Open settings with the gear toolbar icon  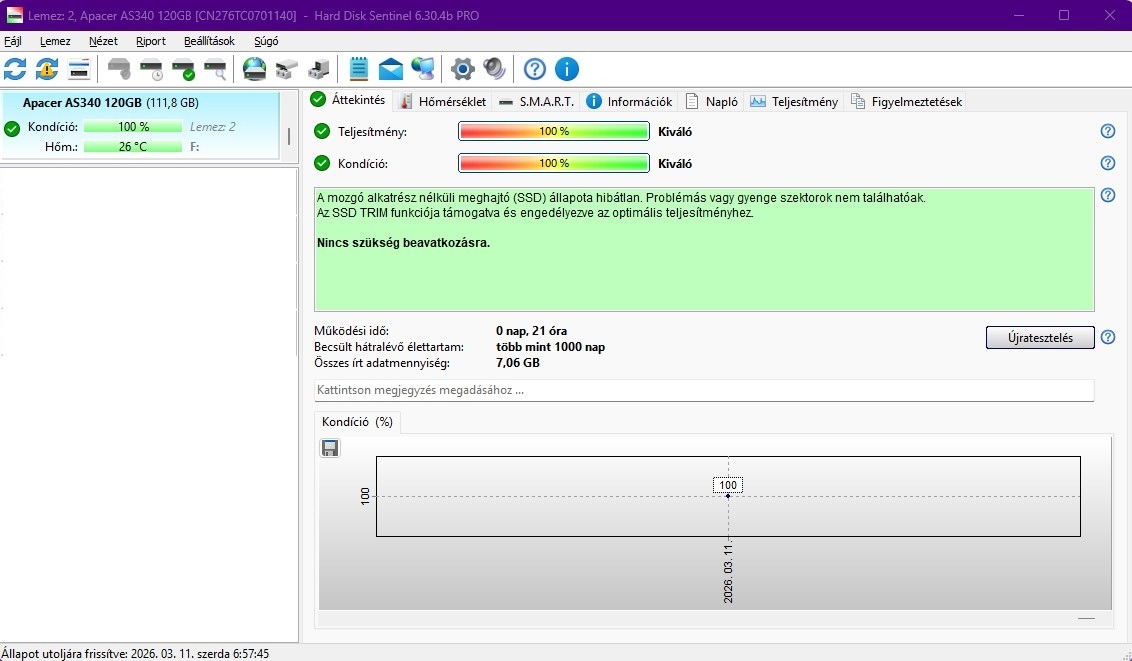[463, 69]
